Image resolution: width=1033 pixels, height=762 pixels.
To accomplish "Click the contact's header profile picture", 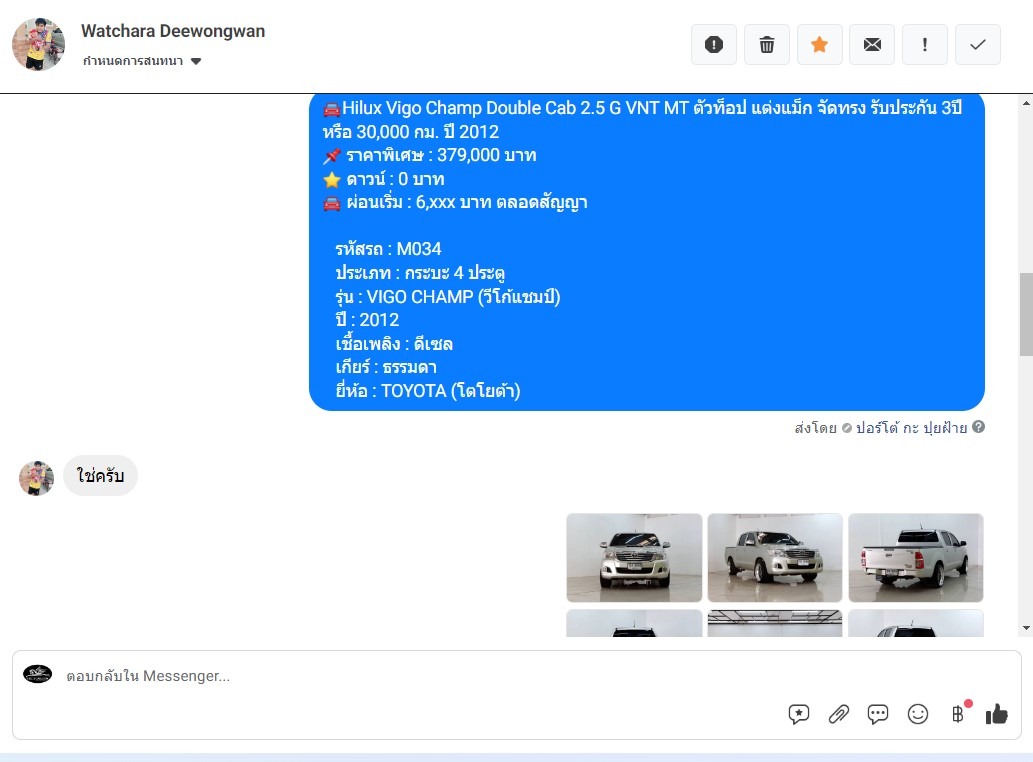I will click(39, 44).
